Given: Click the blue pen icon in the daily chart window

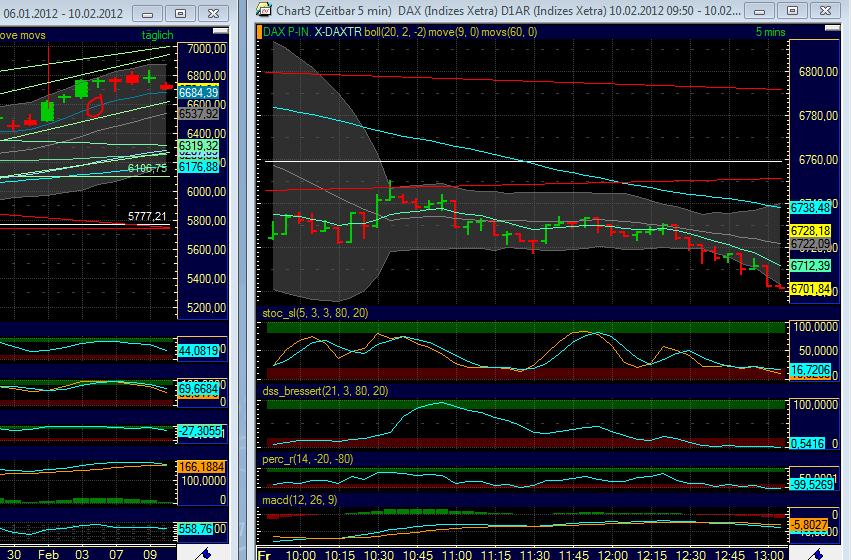Looking at the screenshot, I should tap(203, 554).
